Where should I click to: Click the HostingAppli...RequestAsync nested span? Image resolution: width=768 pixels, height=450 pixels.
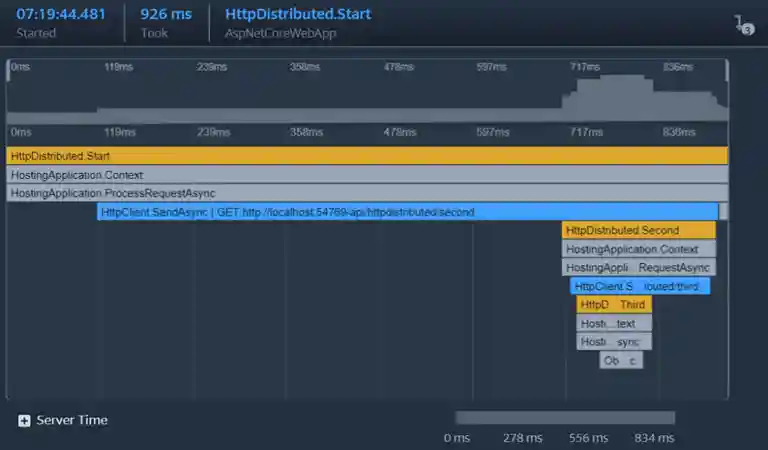(638, 268)
